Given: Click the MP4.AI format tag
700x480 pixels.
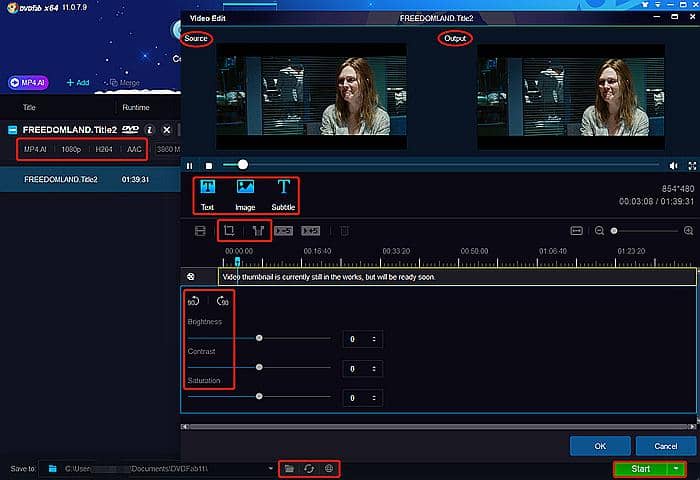Looking at the screenshot, I should tap(35, 150).
